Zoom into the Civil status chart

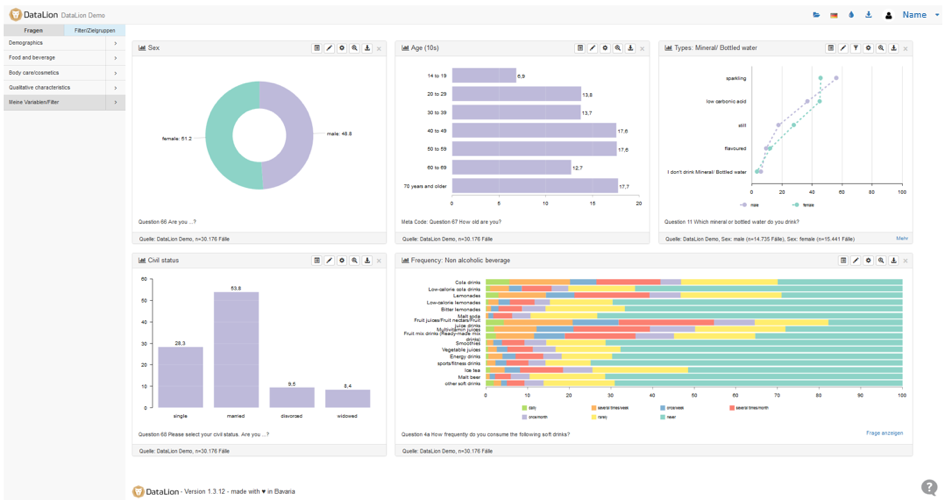(354, 261)
